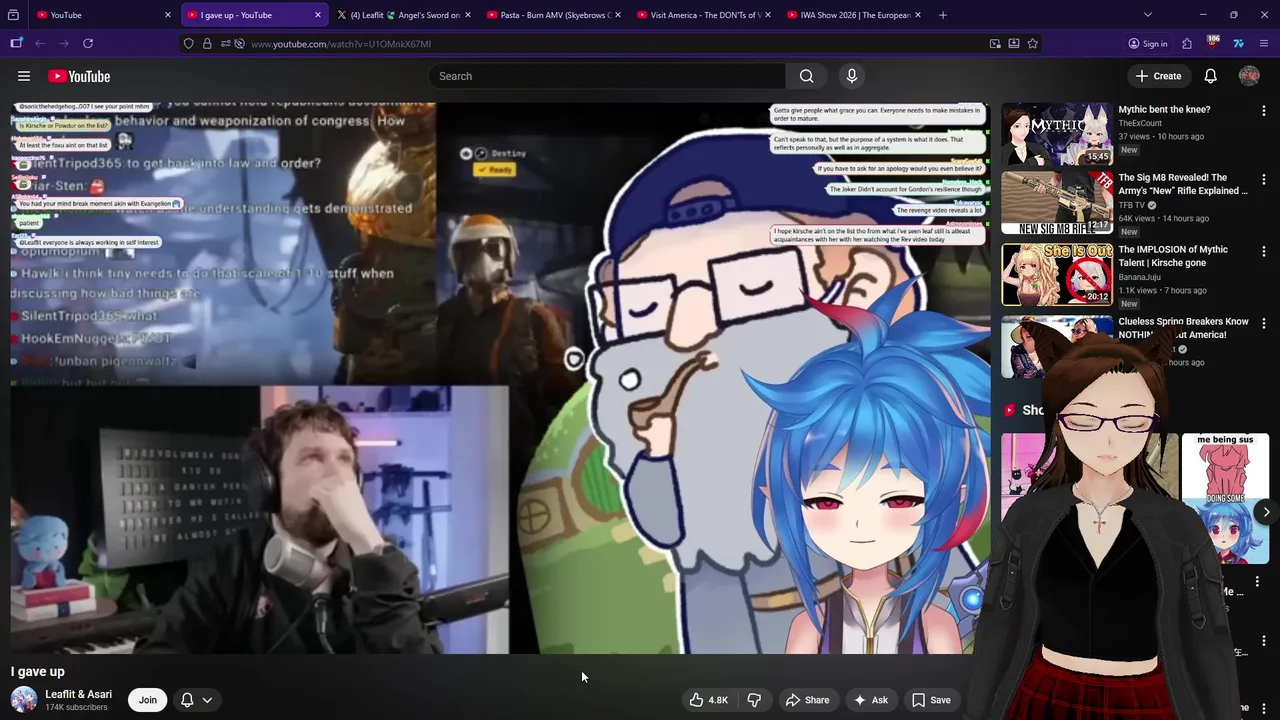
Task: Open options for Sig M8 Revealed video
Action: [1263, 180]
